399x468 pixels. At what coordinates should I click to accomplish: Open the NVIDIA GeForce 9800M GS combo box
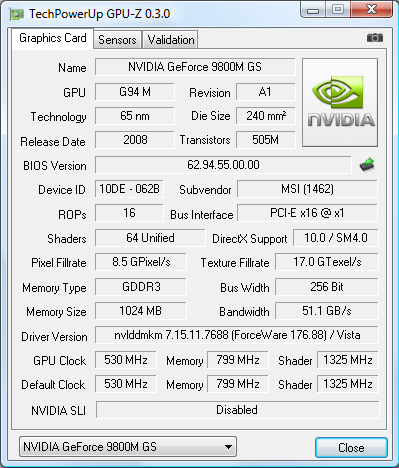point(128,447)
